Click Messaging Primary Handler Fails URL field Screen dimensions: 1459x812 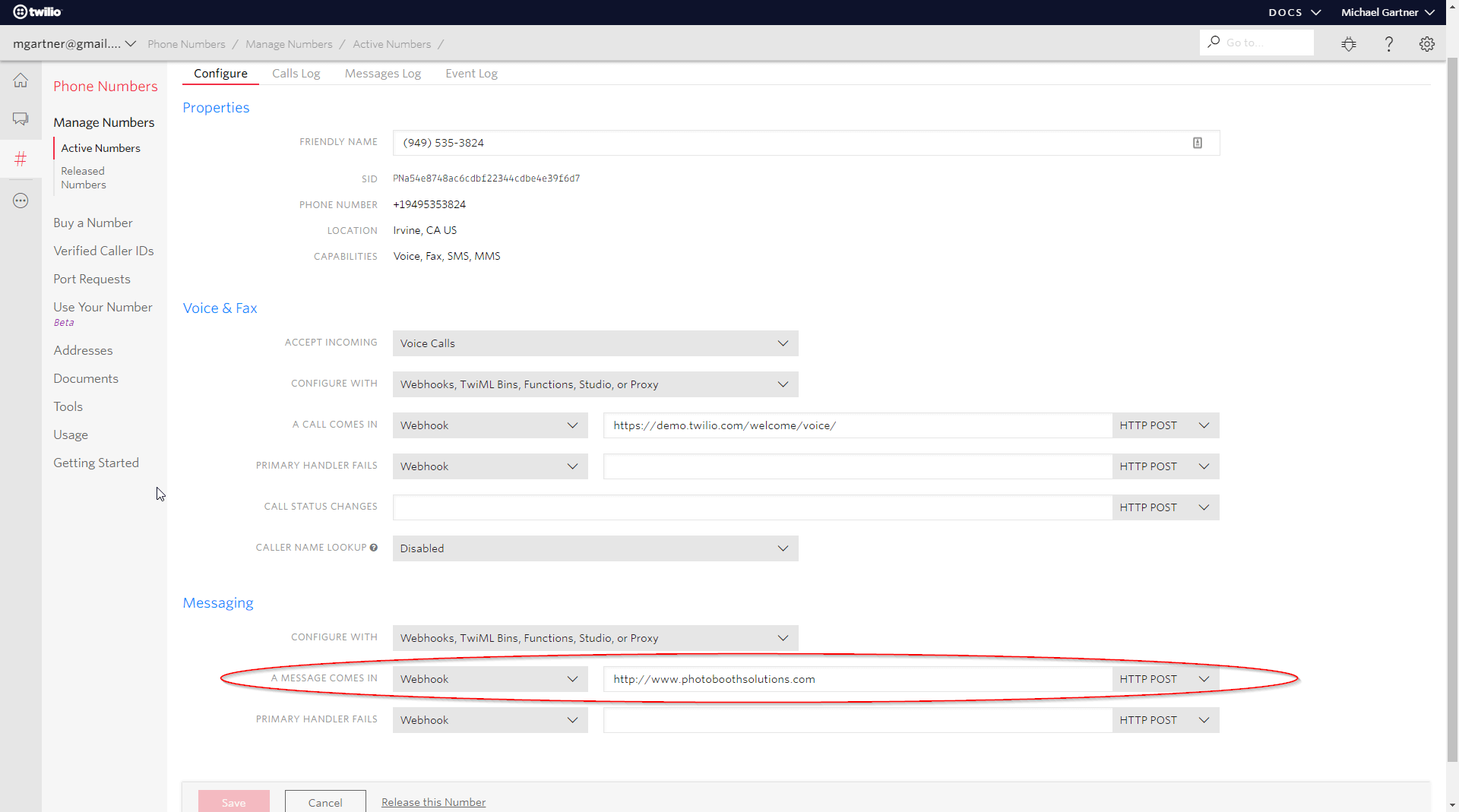pyautogui.click(x=858, y=720)
